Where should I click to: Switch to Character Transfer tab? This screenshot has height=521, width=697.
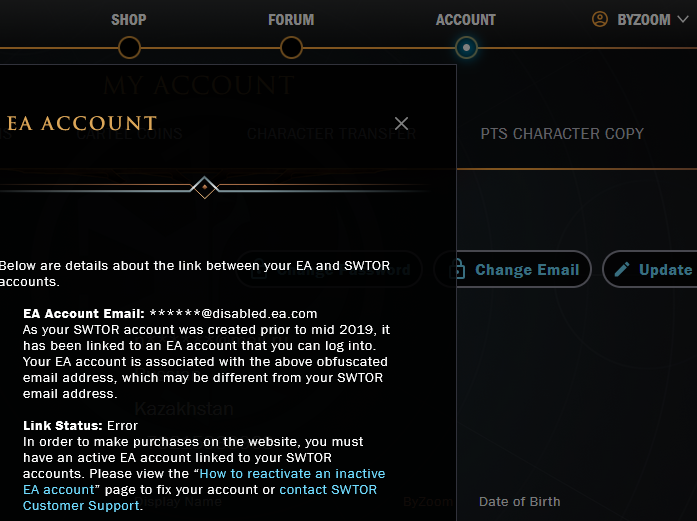[x=330, y=134]
